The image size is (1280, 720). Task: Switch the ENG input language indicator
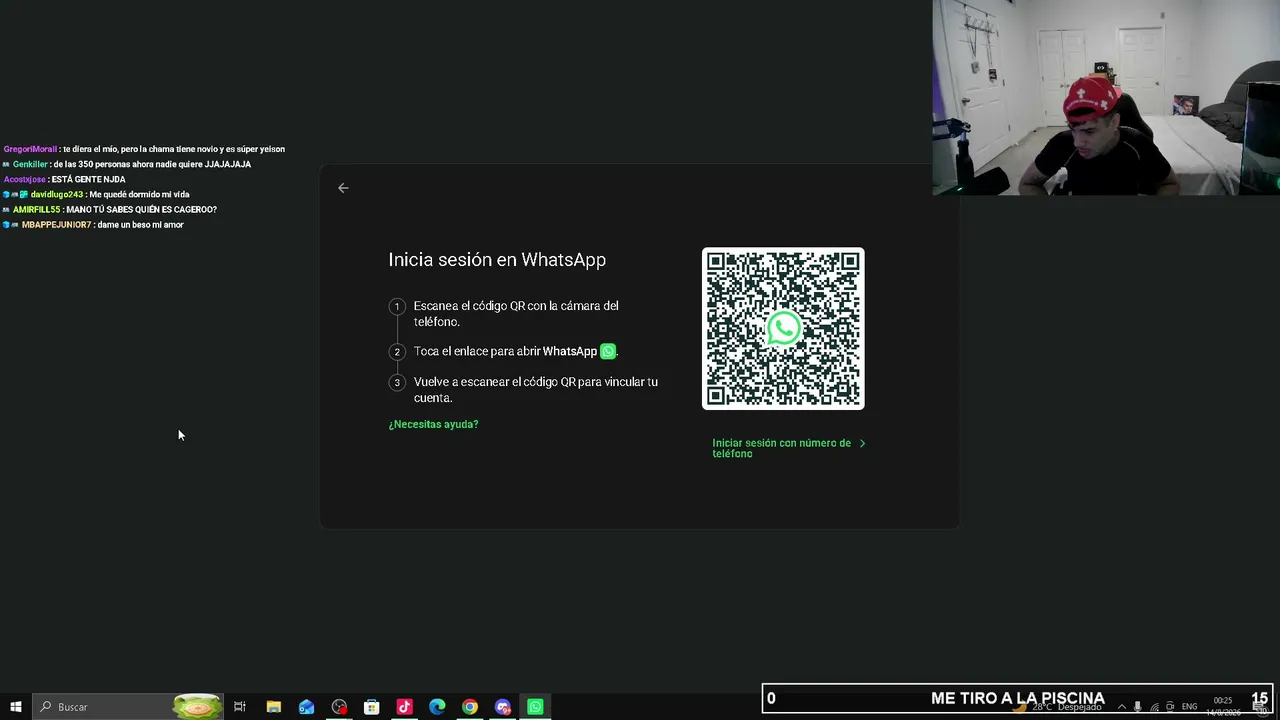pos(1189,707)
